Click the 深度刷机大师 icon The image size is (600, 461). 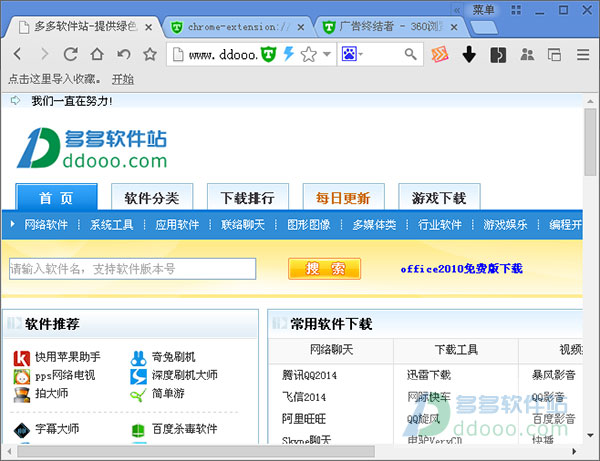[138, 377]
